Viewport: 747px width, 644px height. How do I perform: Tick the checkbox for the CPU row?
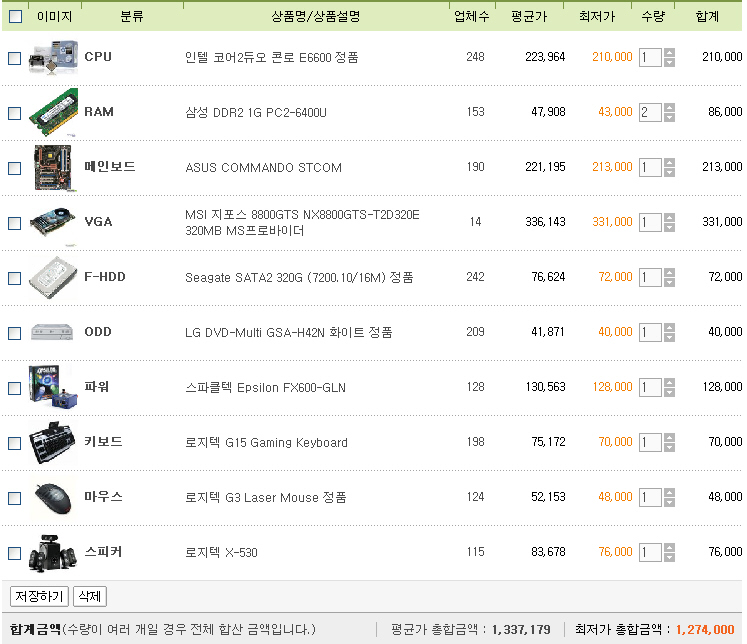15,58
